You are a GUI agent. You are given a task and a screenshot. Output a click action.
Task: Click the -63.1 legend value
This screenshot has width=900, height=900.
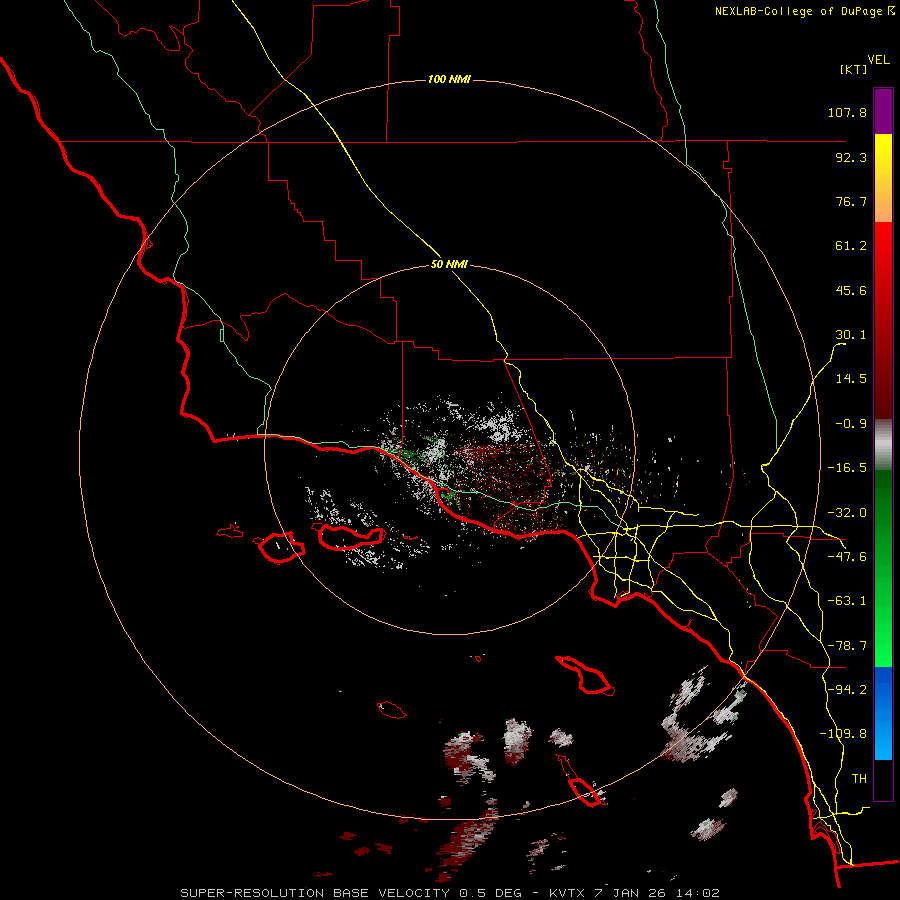click(847, 601)
